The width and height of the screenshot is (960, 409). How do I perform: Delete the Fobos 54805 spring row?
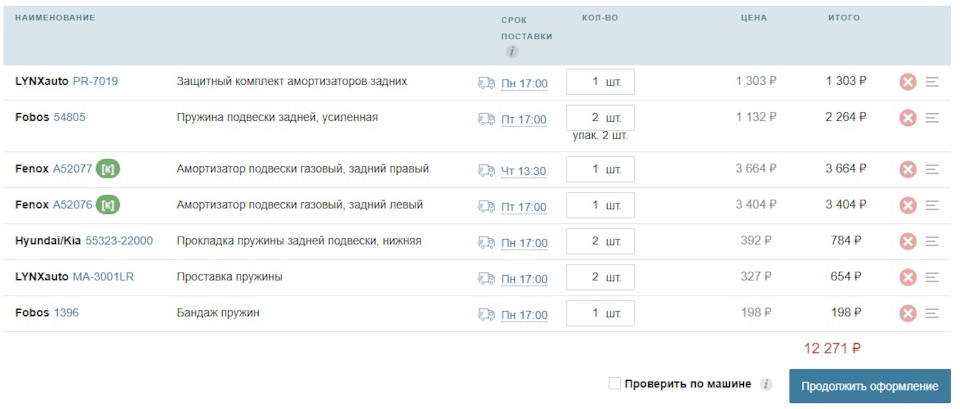coord(907,118)
